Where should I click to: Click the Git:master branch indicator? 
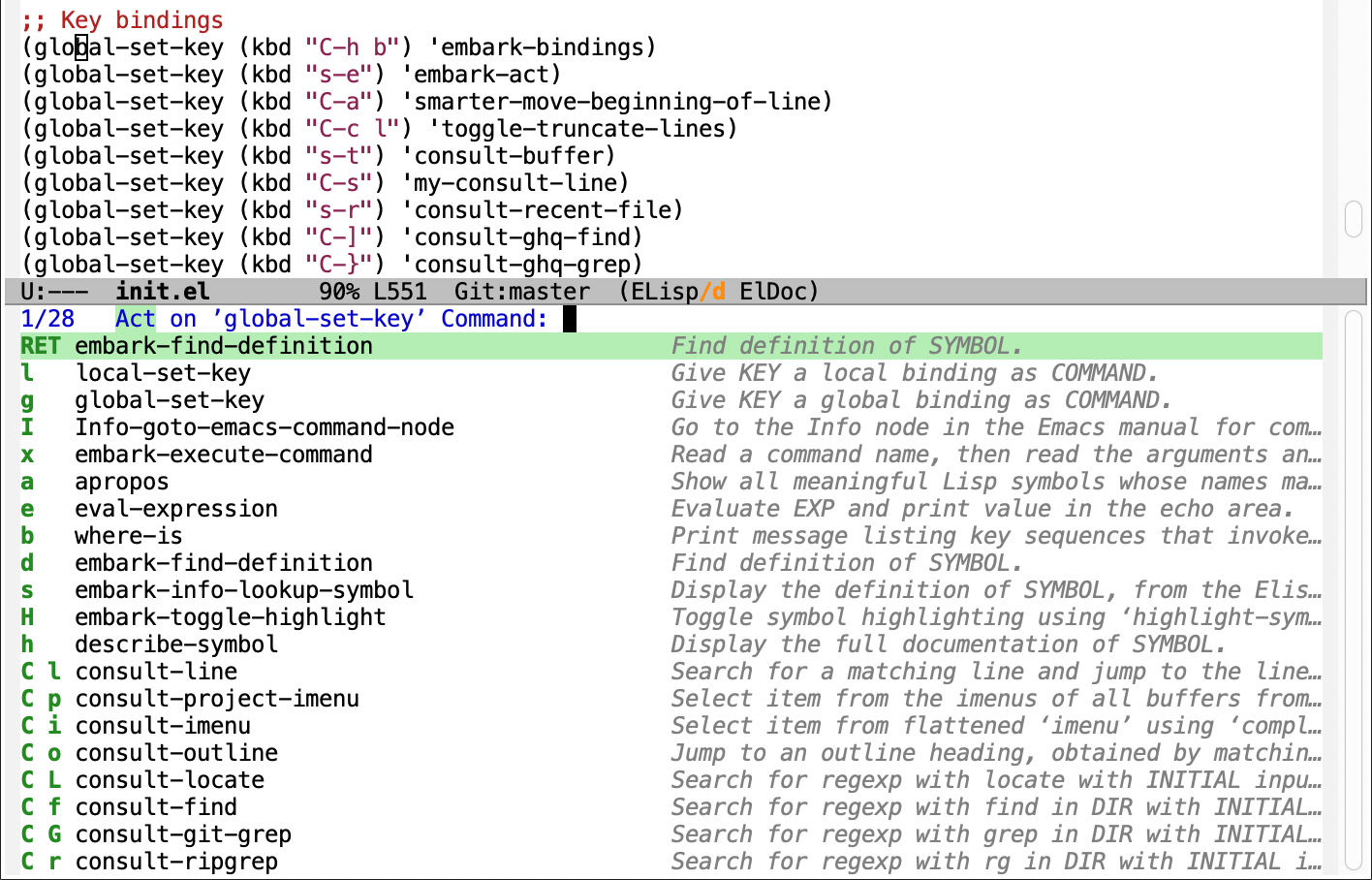click(x=524, y=290)
